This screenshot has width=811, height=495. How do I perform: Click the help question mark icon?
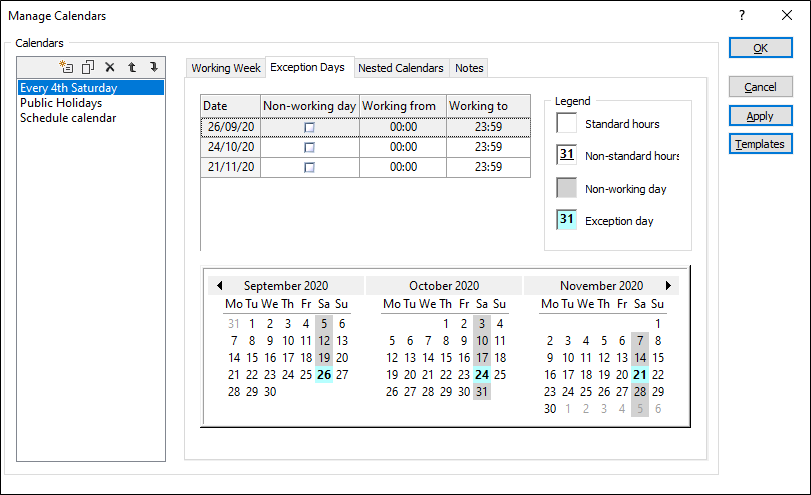pyautogui.click(x=741, y=16)
